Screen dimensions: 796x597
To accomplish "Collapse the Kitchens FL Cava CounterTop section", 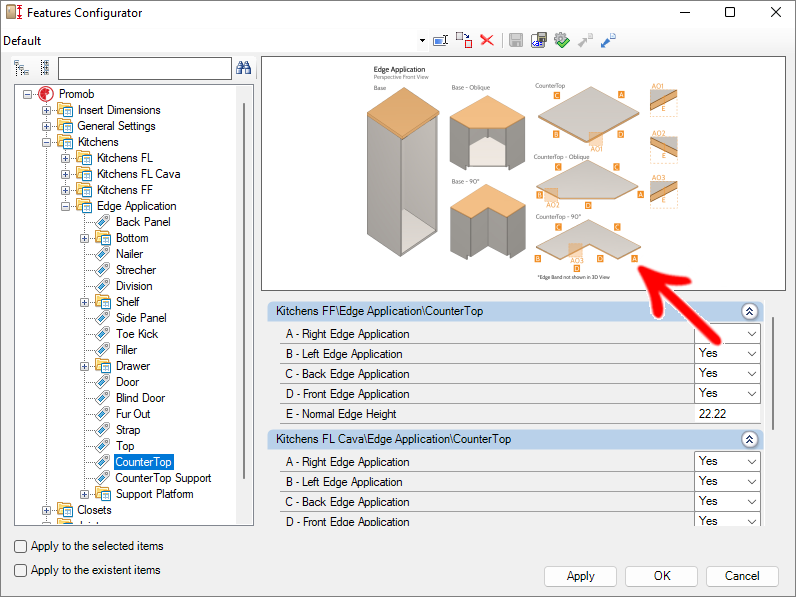I will click(750, 439).
